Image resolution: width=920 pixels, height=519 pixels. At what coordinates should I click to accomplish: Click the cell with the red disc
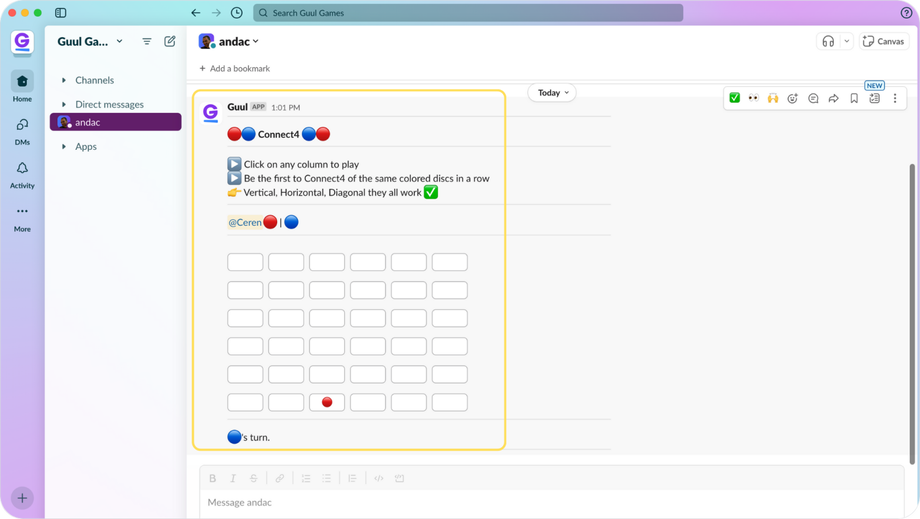tap(327, 402)
